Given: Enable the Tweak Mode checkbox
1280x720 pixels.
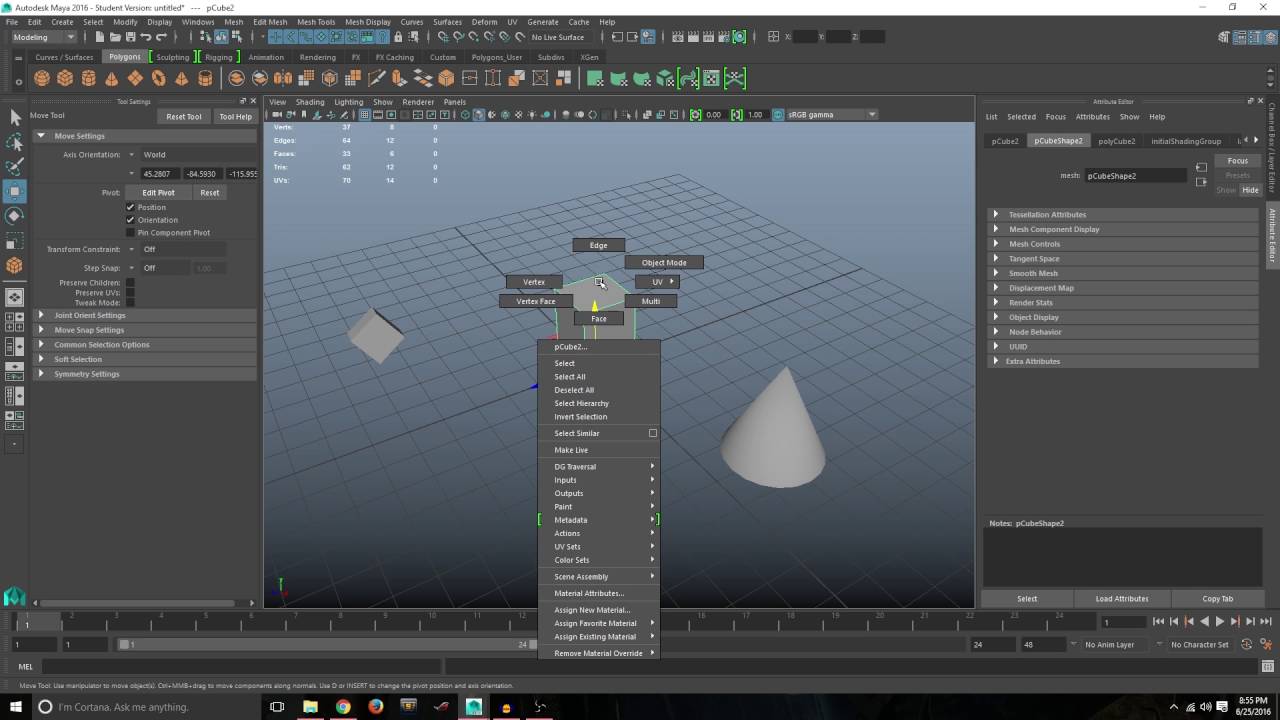Looking at the screenshot, I should click(130, 302).
